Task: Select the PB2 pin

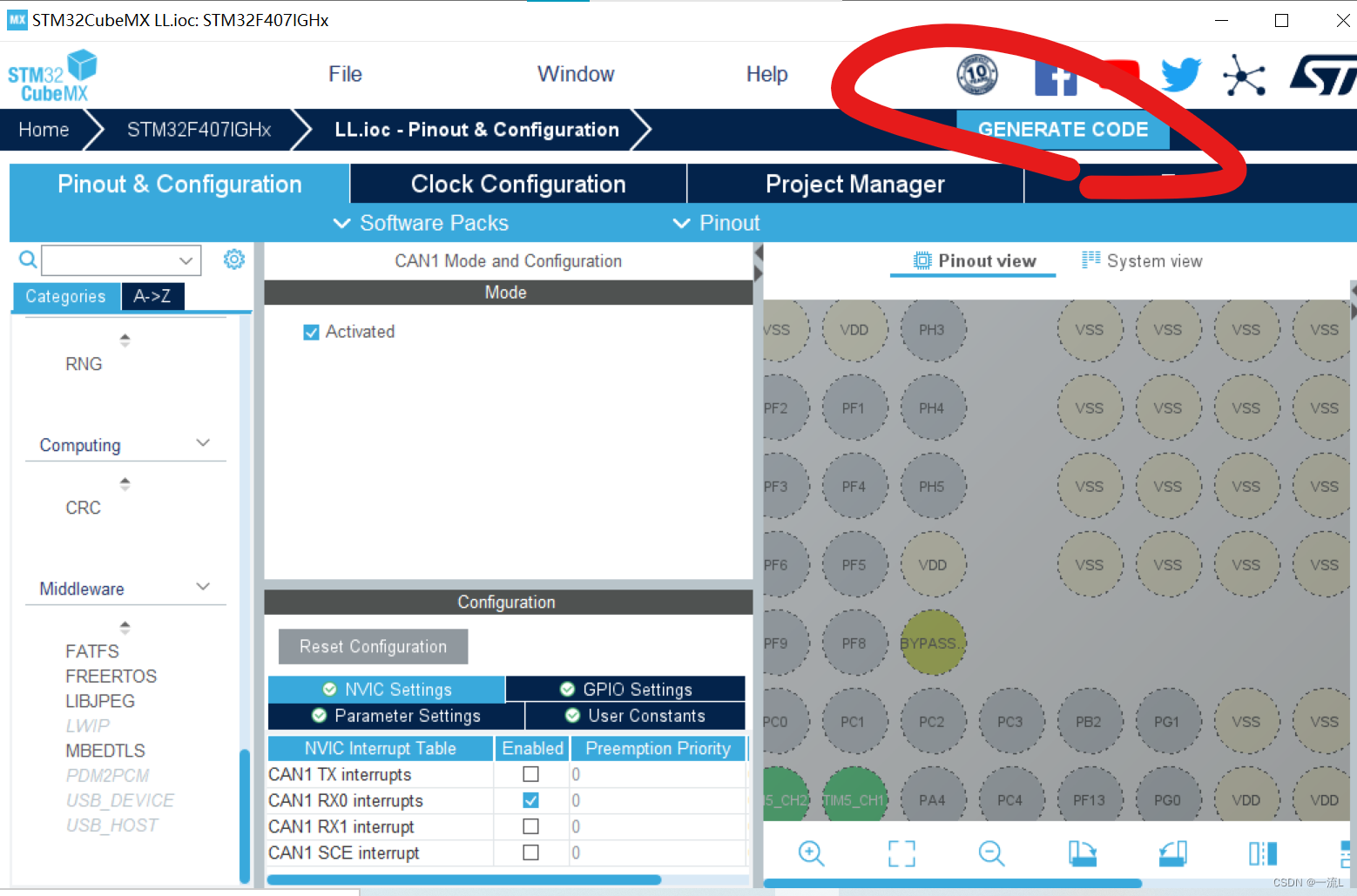Action: (x=1089, y=722)
